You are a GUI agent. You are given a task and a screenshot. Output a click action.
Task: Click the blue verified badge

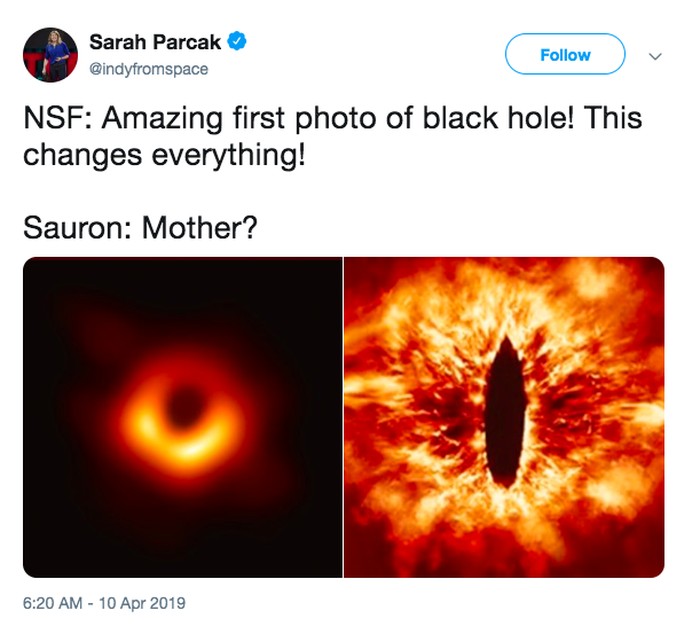[237, 42]
